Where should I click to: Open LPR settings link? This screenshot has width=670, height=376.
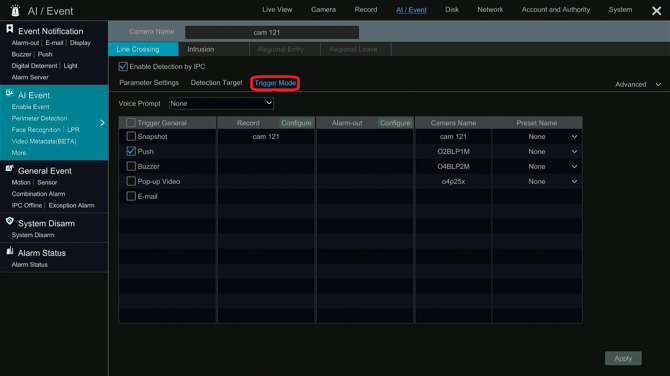pos(73,130)
